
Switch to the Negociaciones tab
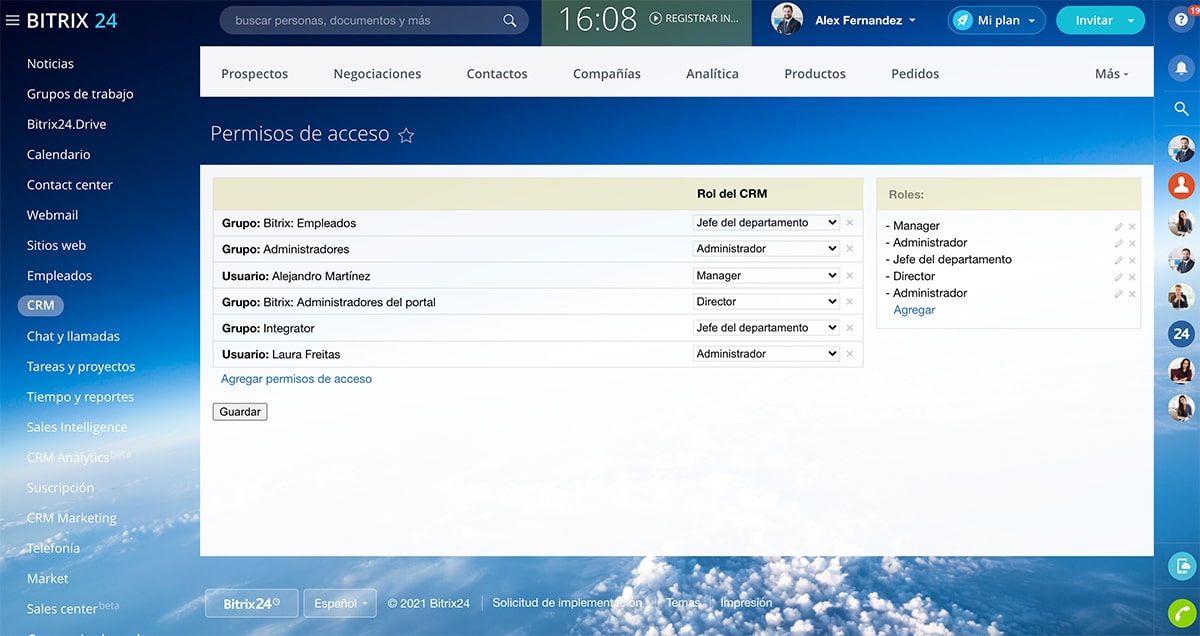coord(377,74)
